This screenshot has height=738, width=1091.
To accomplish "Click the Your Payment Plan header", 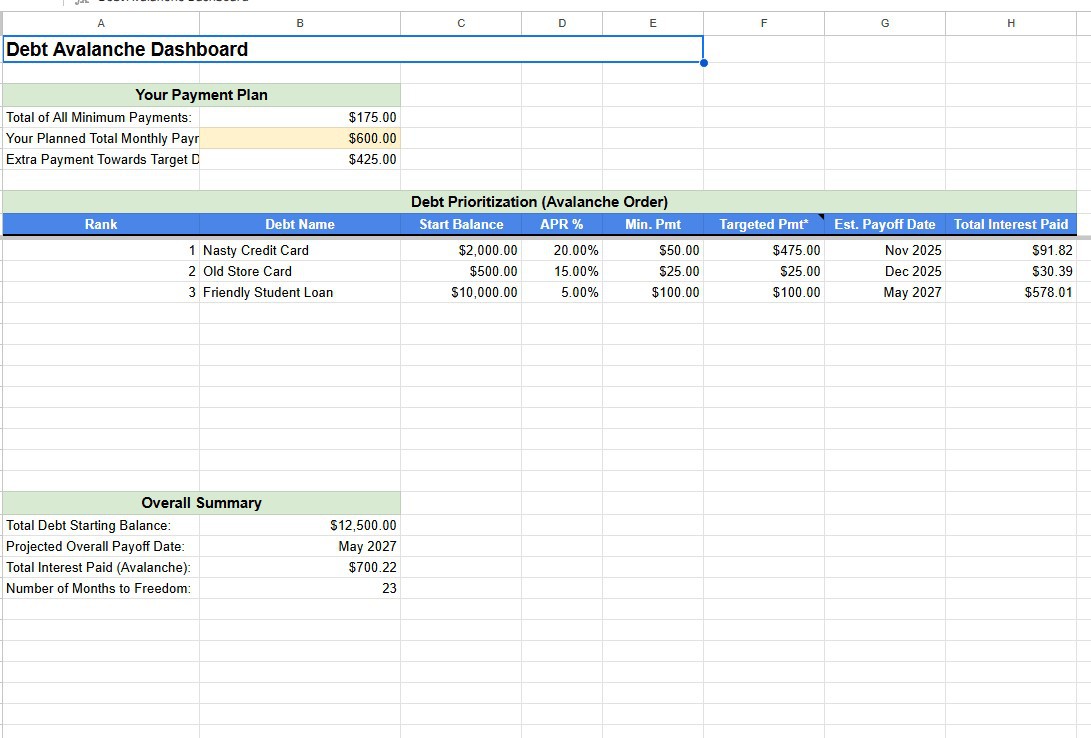I will (202, 95).
